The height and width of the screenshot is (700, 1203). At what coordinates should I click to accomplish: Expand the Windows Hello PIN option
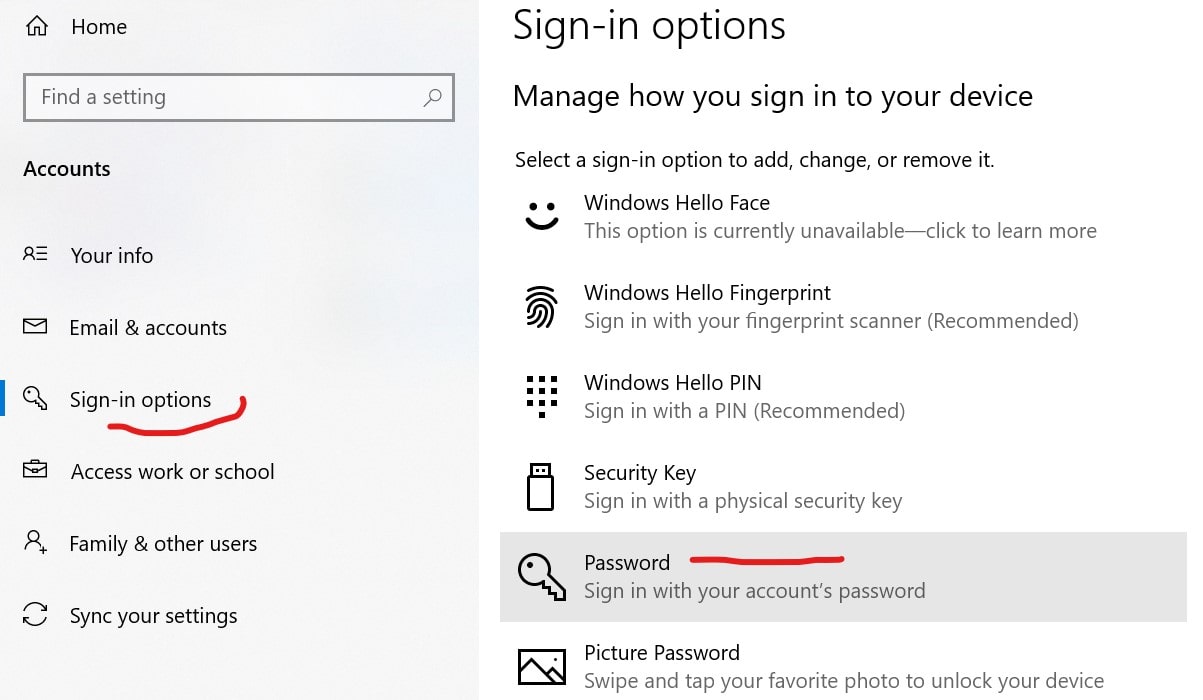843,397
